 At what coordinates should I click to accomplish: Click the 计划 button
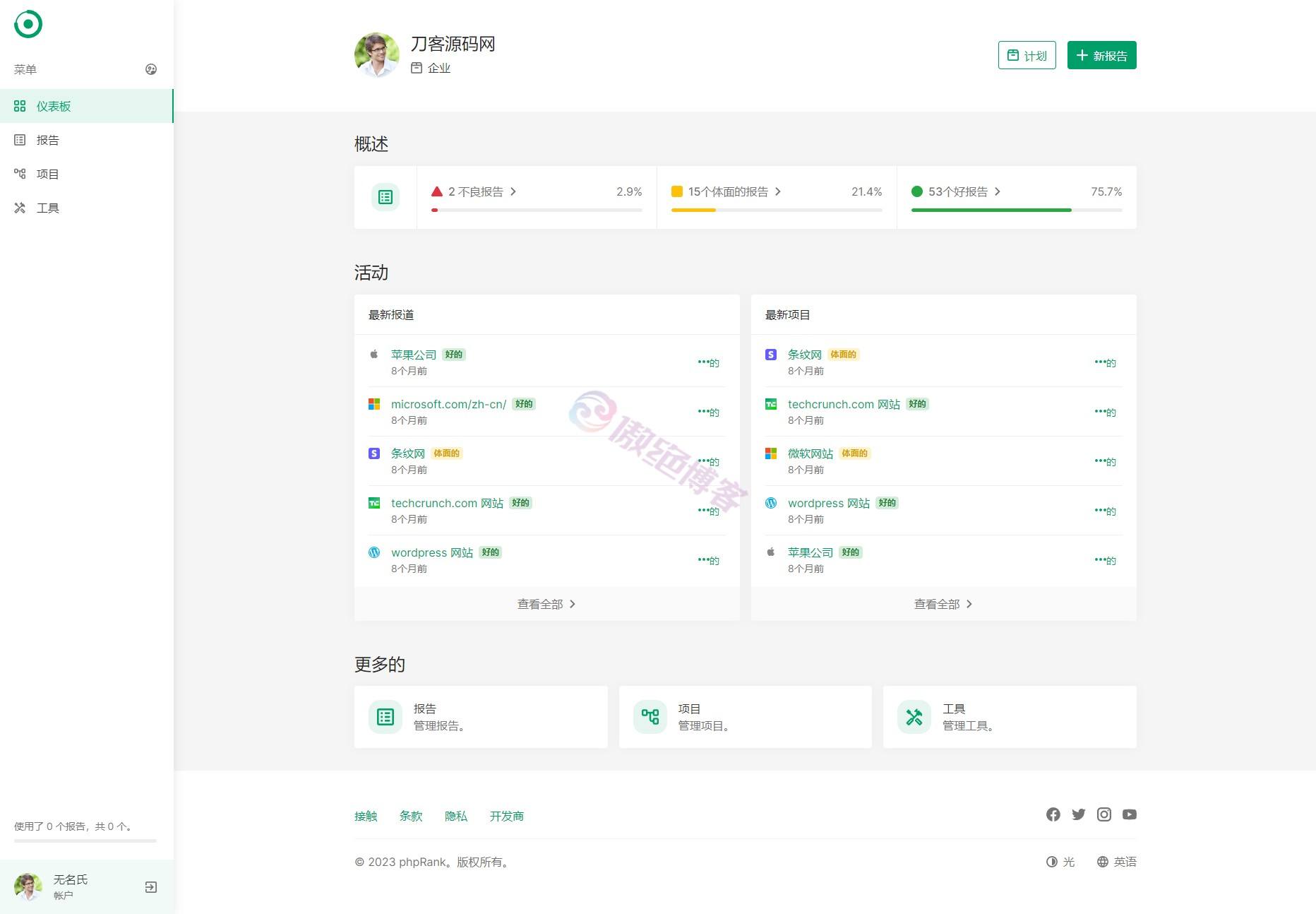pos(1027,55)
